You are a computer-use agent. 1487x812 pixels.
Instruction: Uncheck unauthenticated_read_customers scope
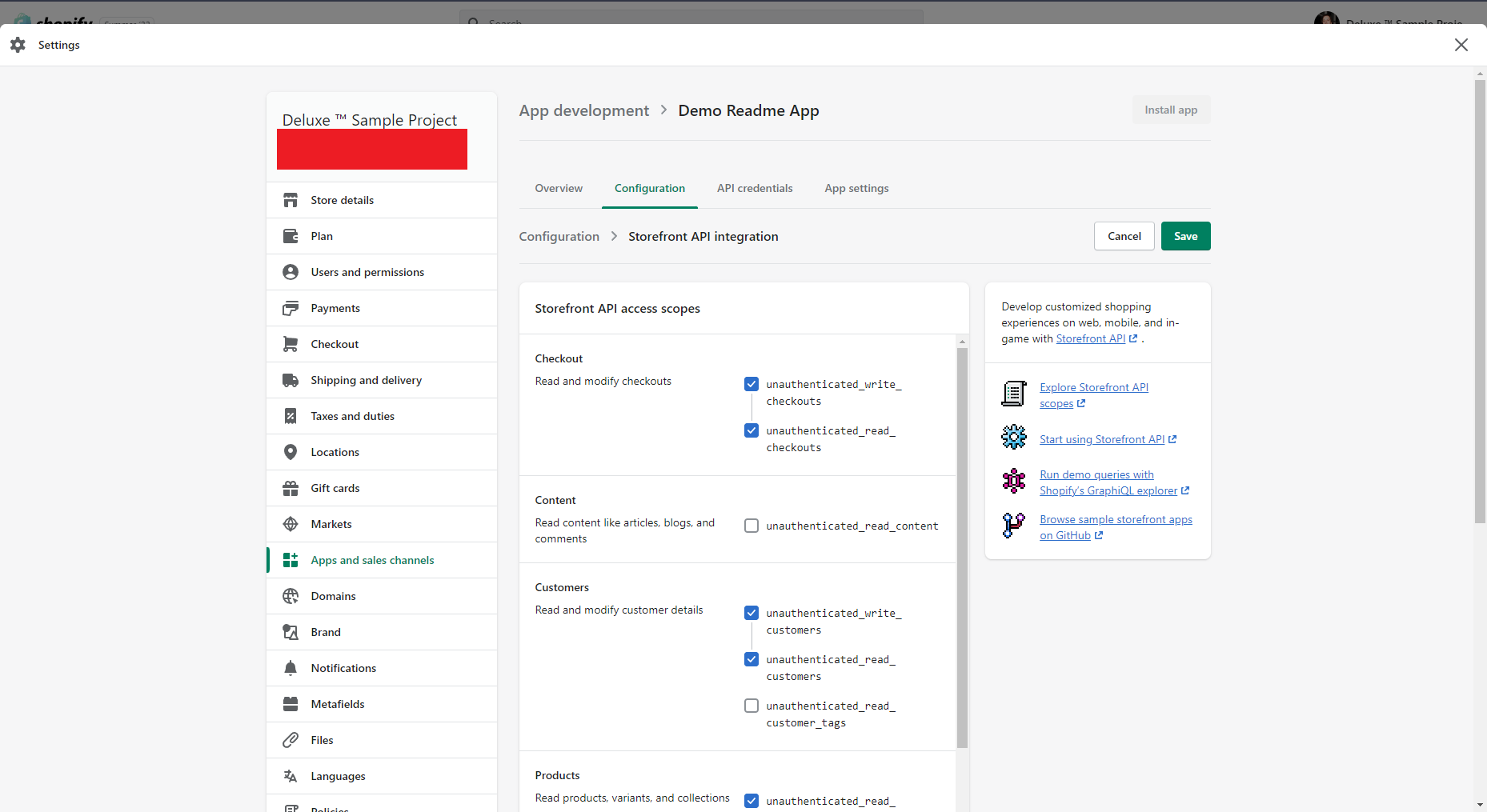752,659
